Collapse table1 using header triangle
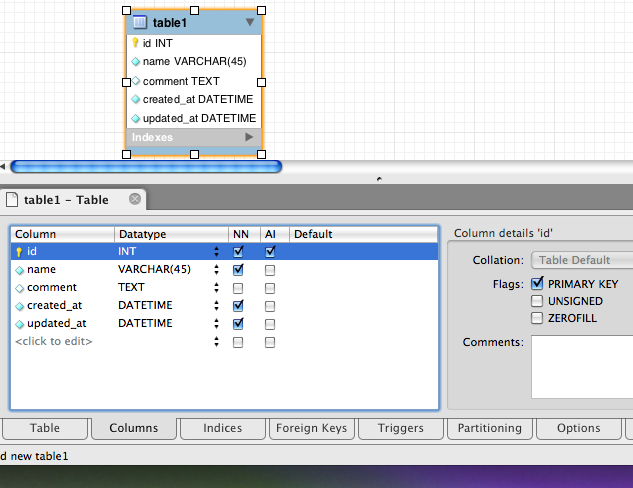 pyautogui.click(x=250, y=22)
